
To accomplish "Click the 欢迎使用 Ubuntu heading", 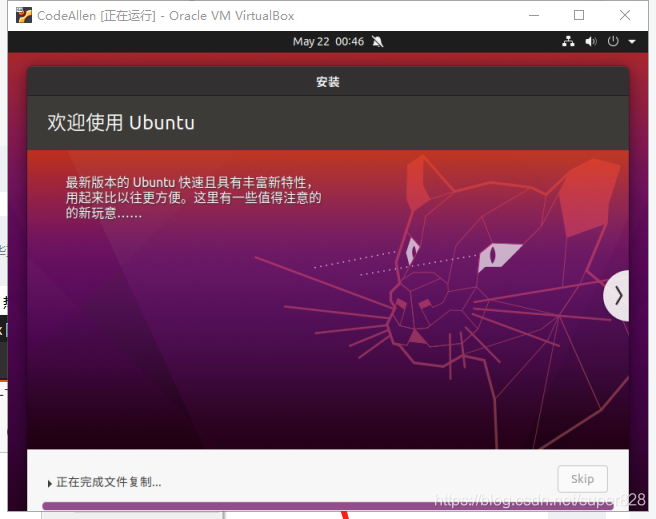I will coord(121,123).
